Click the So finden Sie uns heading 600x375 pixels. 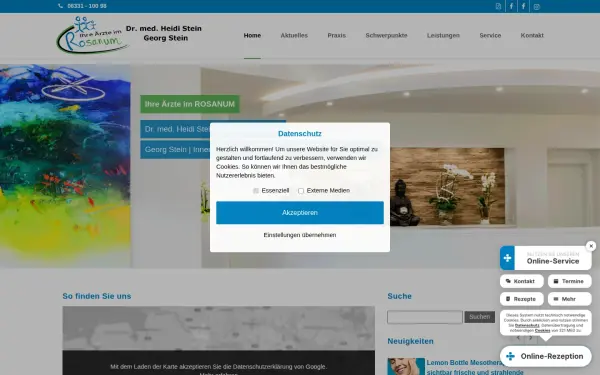point(97,296)
